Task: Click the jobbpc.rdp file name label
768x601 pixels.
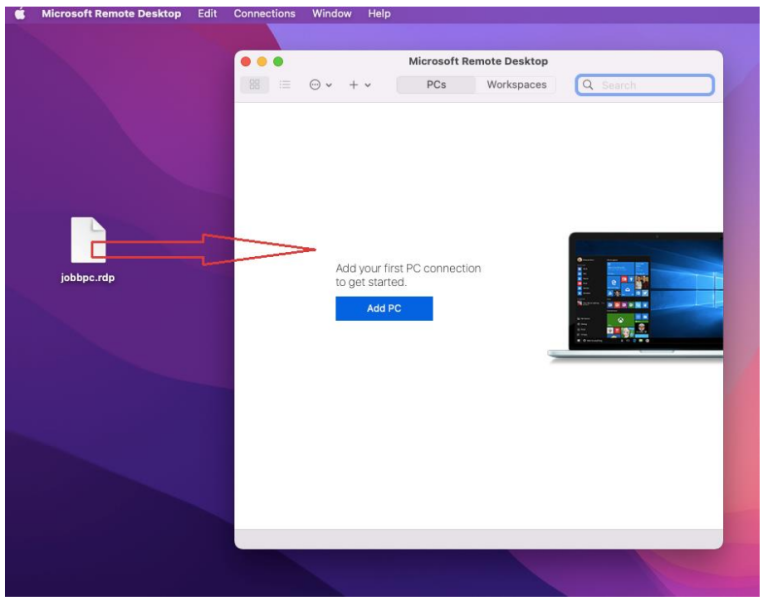Action: click(x=88, y=278)
